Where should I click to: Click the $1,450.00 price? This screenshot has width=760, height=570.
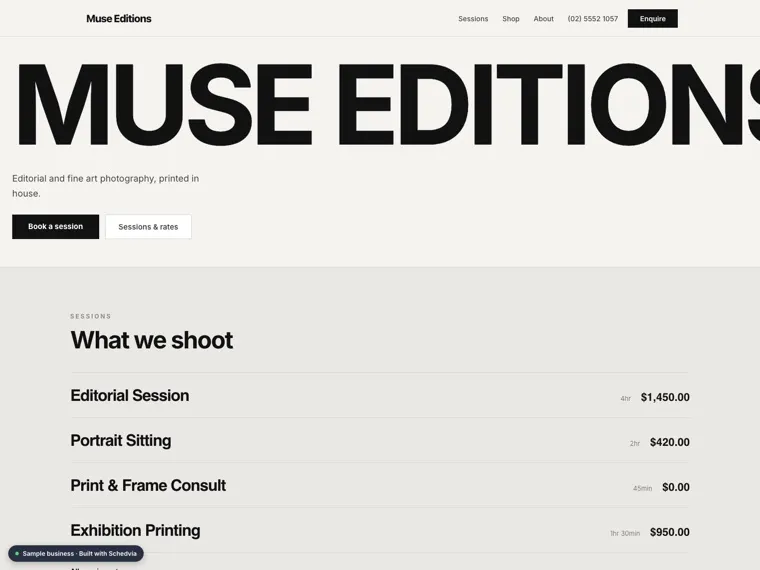665,397
